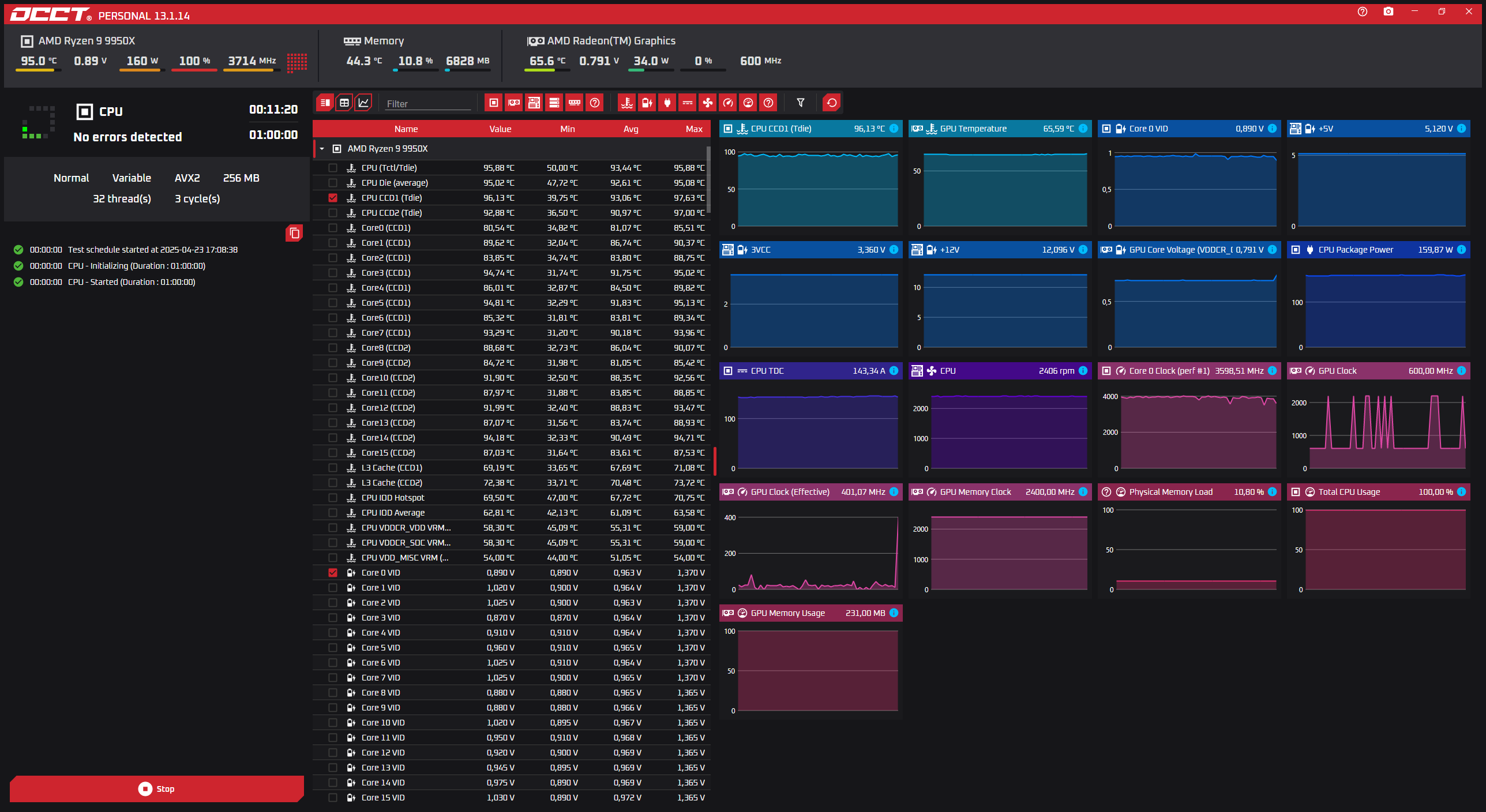1486x812 pixels.
Task: Click the GPU Memory Usage graph header
Action: [810, 613]
